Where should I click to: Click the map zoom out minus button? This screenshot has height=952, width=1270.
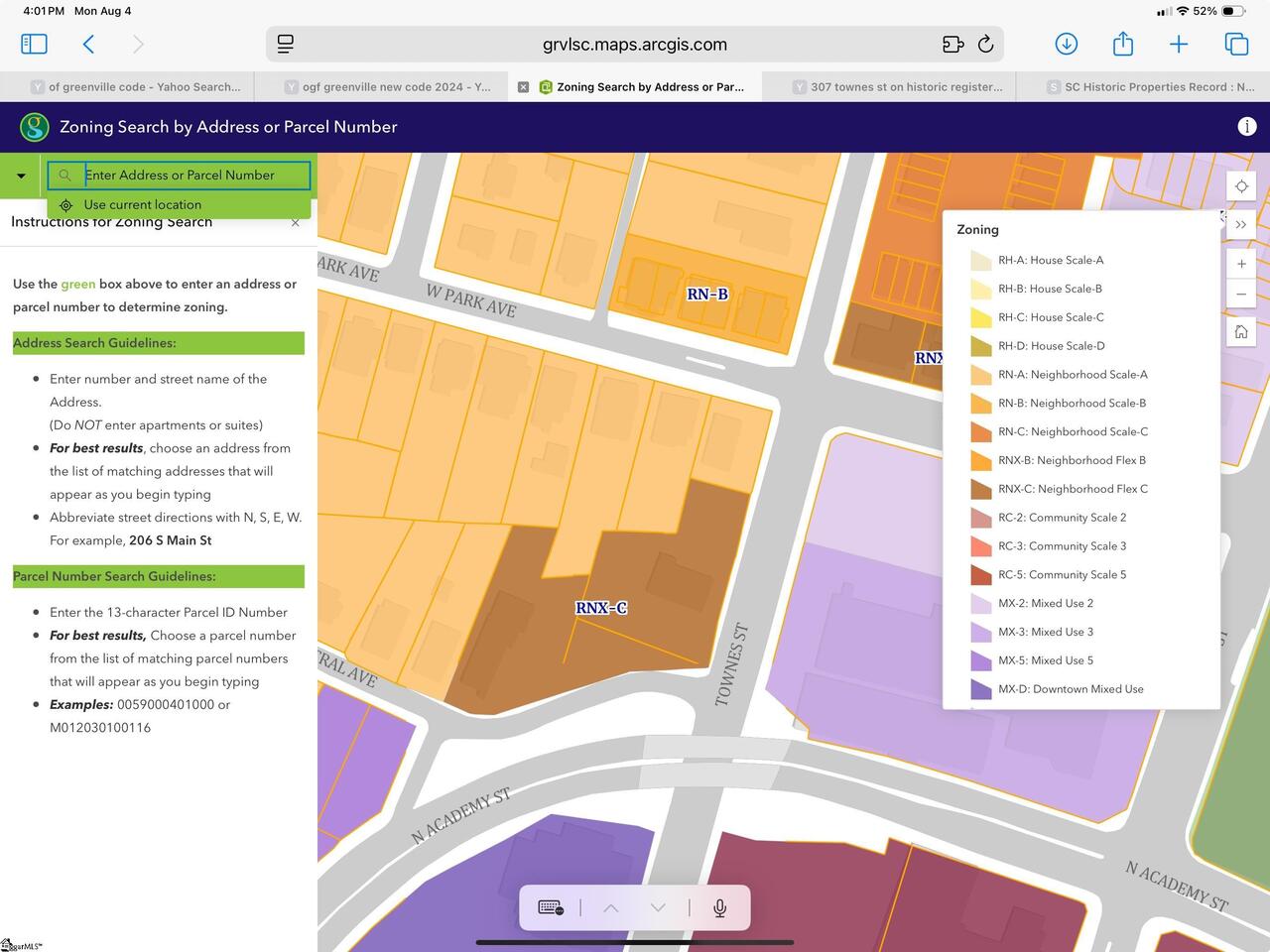1241,295
